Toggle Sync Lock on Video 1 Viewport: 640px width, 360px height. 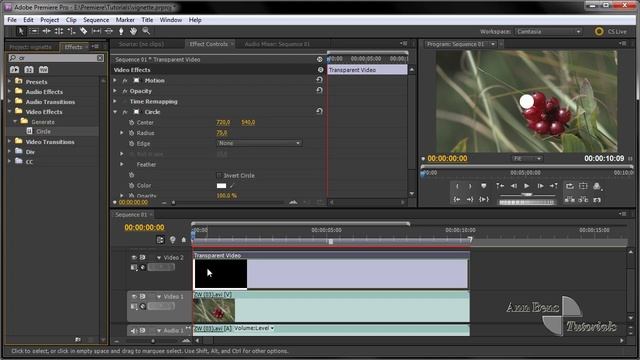(142, 296)
